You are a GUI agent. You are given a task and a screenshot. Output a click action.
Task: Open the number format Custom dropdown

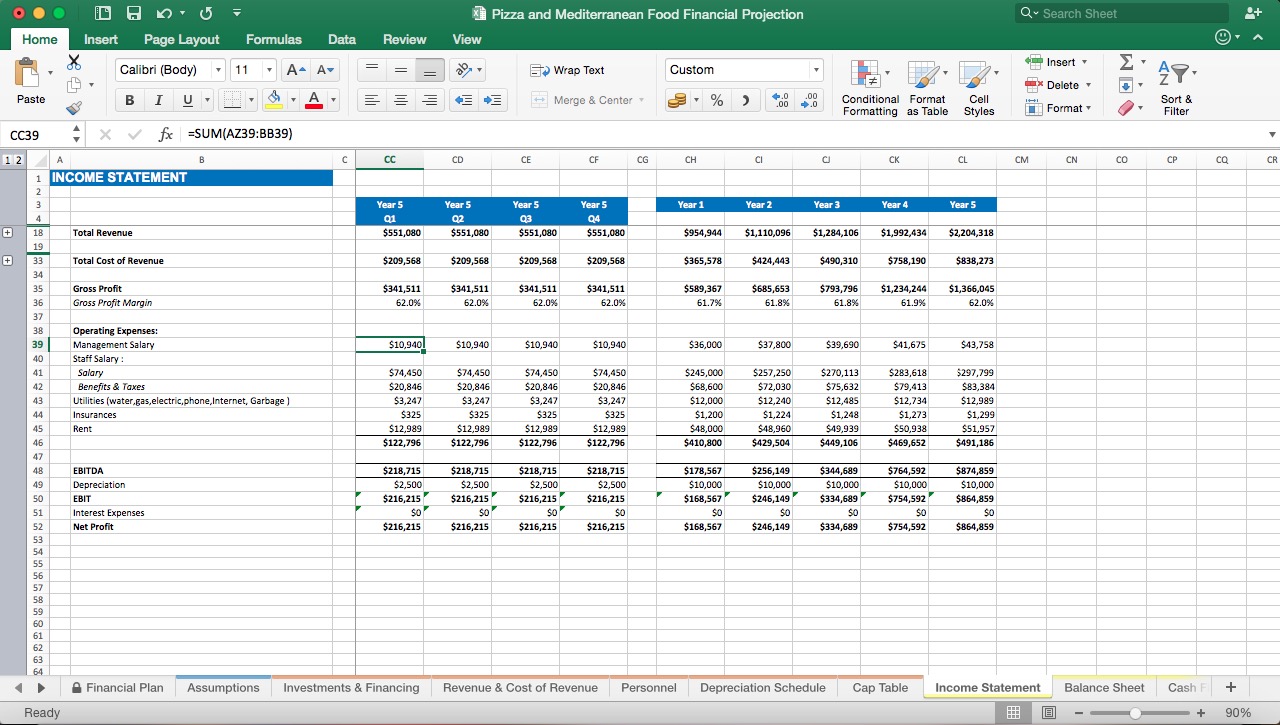(816, 70)
